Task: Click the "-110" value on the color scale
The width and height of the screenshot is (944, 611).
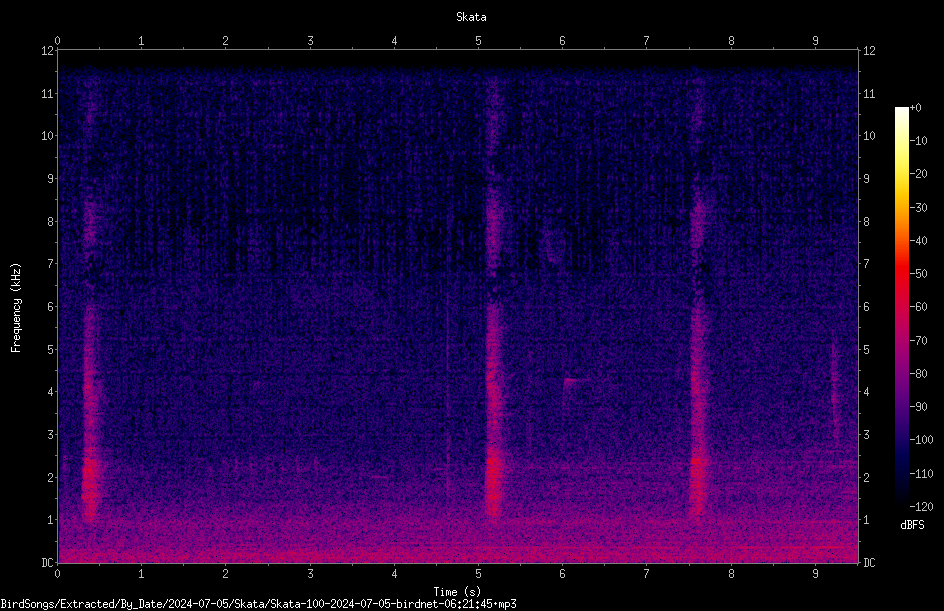Action: pyautogui.click(x=921, y=474)
